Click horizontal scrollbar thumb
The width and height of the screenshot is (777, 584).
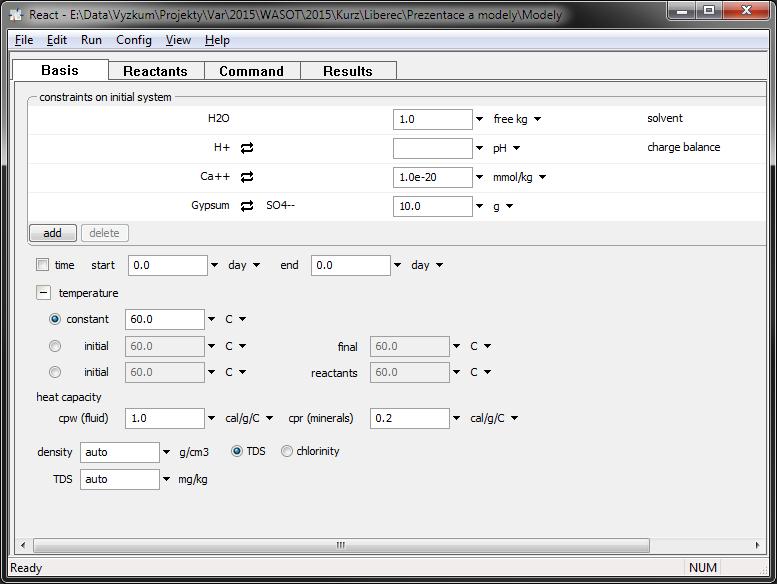tap(341, 545)
